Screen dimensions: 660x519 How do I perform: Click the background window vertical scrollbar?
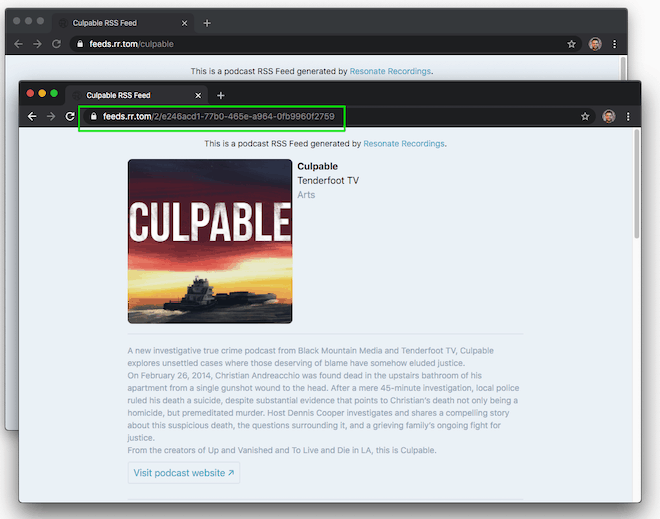pos(623,67)
